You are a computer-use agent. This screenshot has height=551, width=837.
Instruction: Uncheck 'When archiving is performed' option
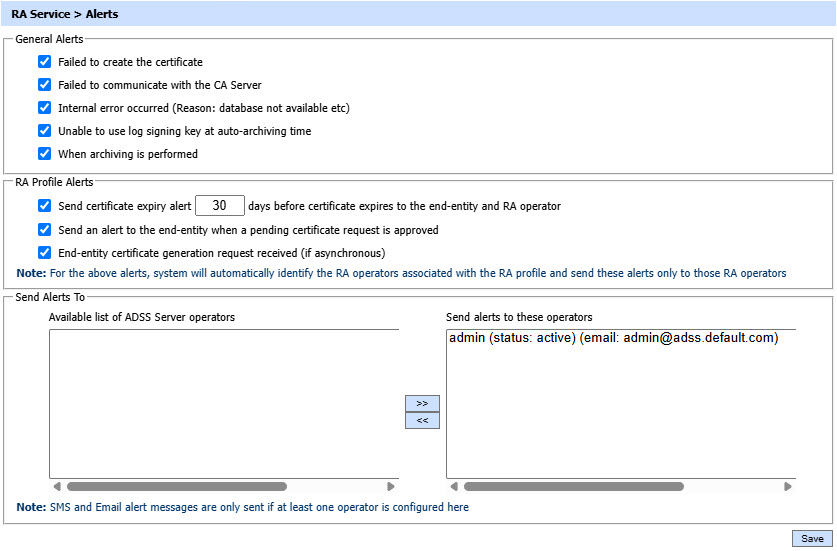click(x=44, y=154)
